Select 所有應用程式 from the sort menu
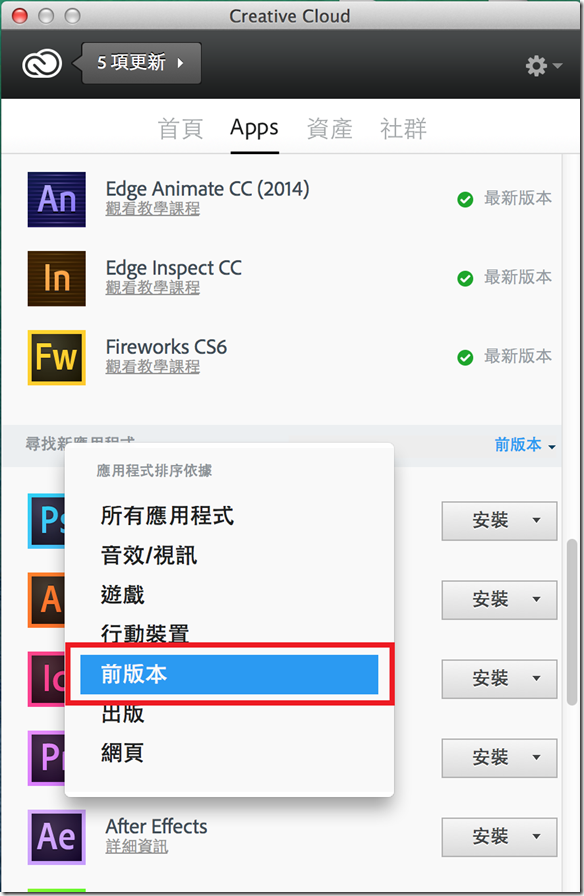 click(167, 515)
